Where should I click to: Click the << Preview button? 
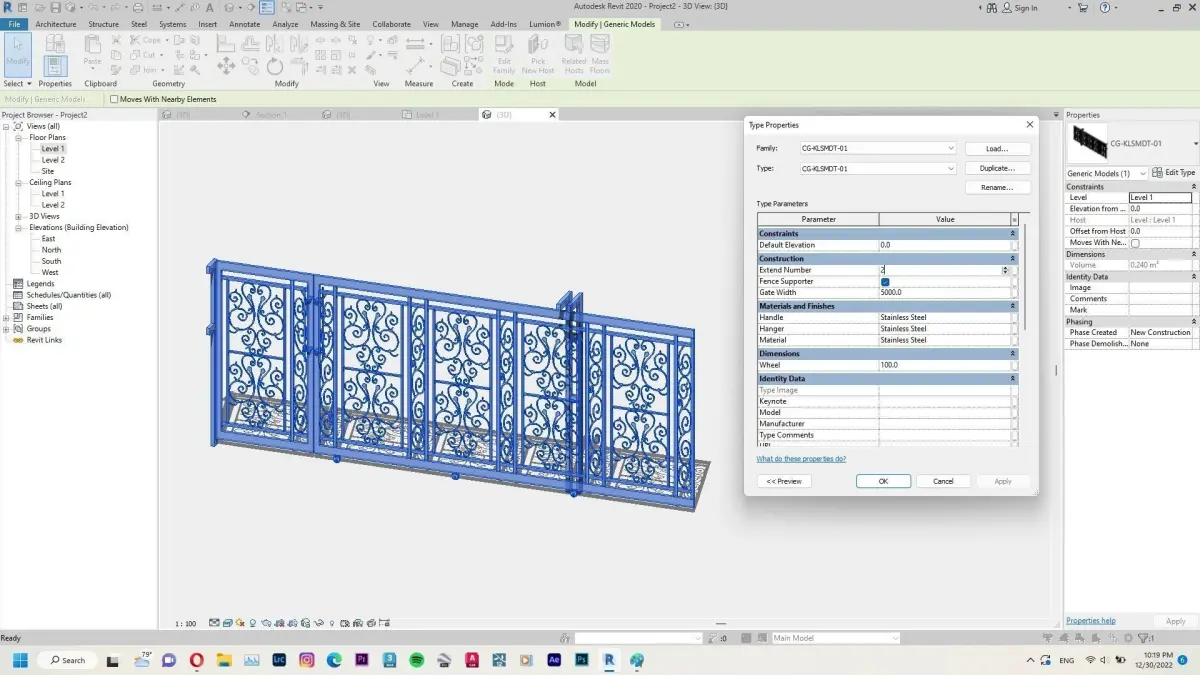pyautogui.click(x=784, y=481)
